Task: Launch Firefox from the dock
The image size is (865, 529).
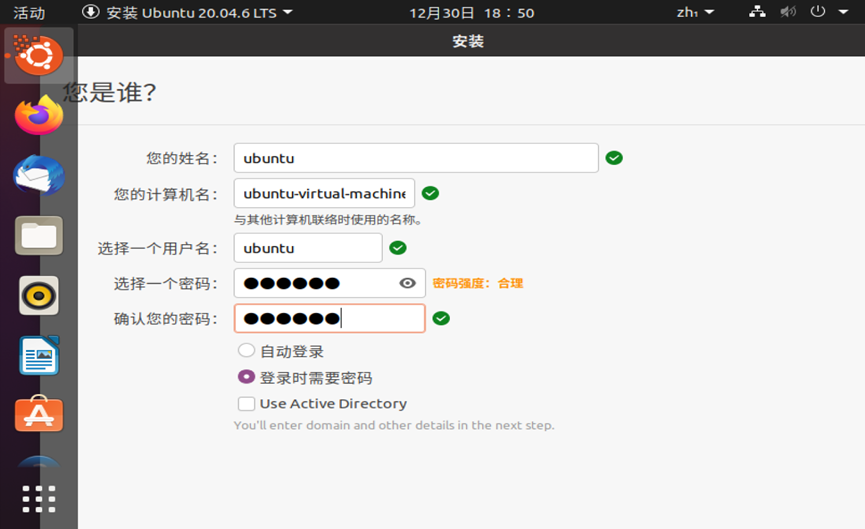Action: [39, 115]
